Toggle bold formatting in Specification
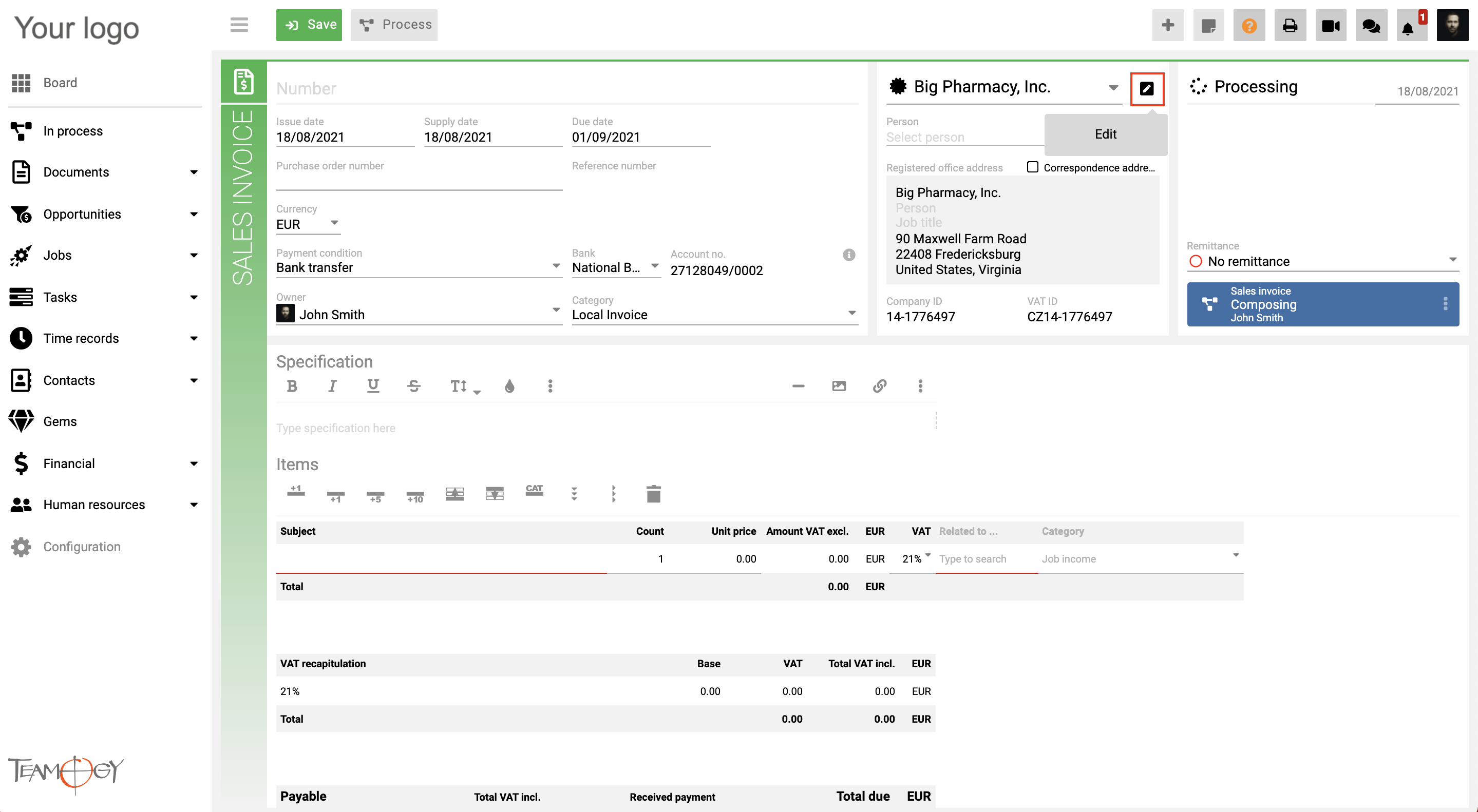 [292, 386]
